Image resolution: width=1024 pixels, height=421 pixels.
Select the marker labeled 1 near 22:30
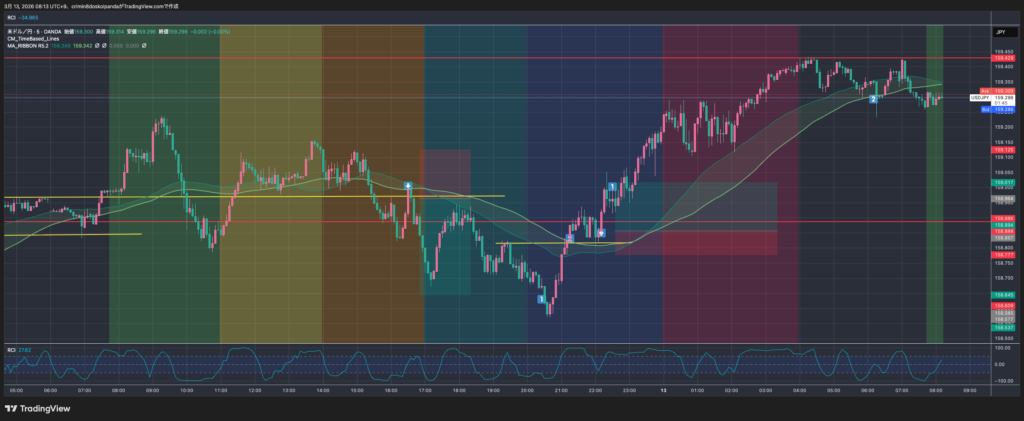611,187
